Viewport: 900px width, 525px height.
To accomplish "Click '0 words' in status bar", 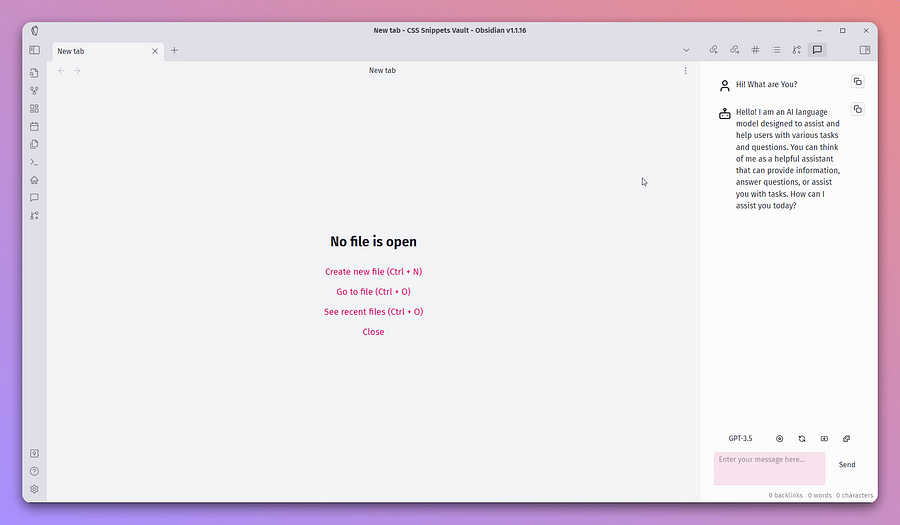I will tap(819, 495).
